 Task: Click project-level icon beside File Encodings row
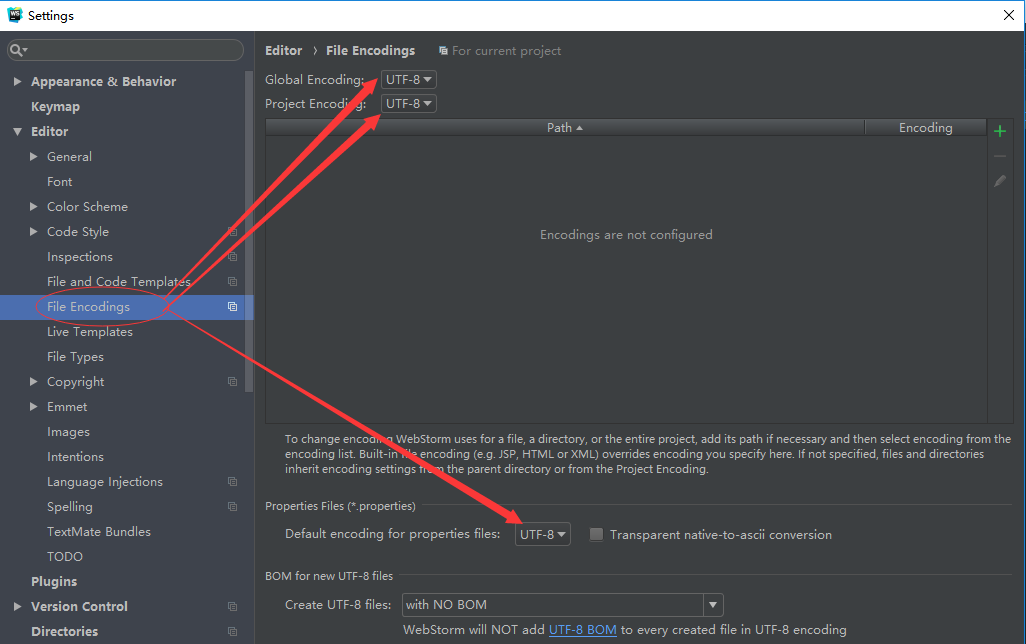click(x=232, y=306)
